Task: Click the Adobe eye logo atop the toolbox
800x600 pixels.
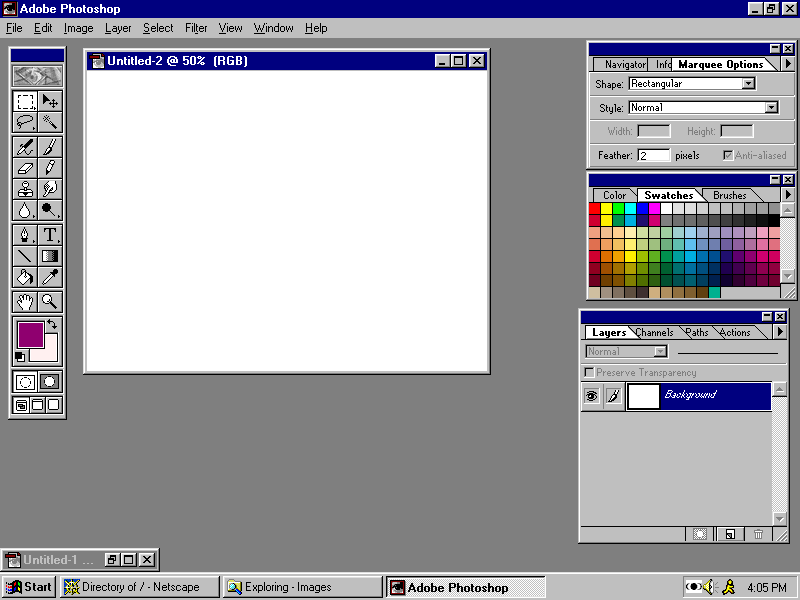Action: (x=38, y=76)
